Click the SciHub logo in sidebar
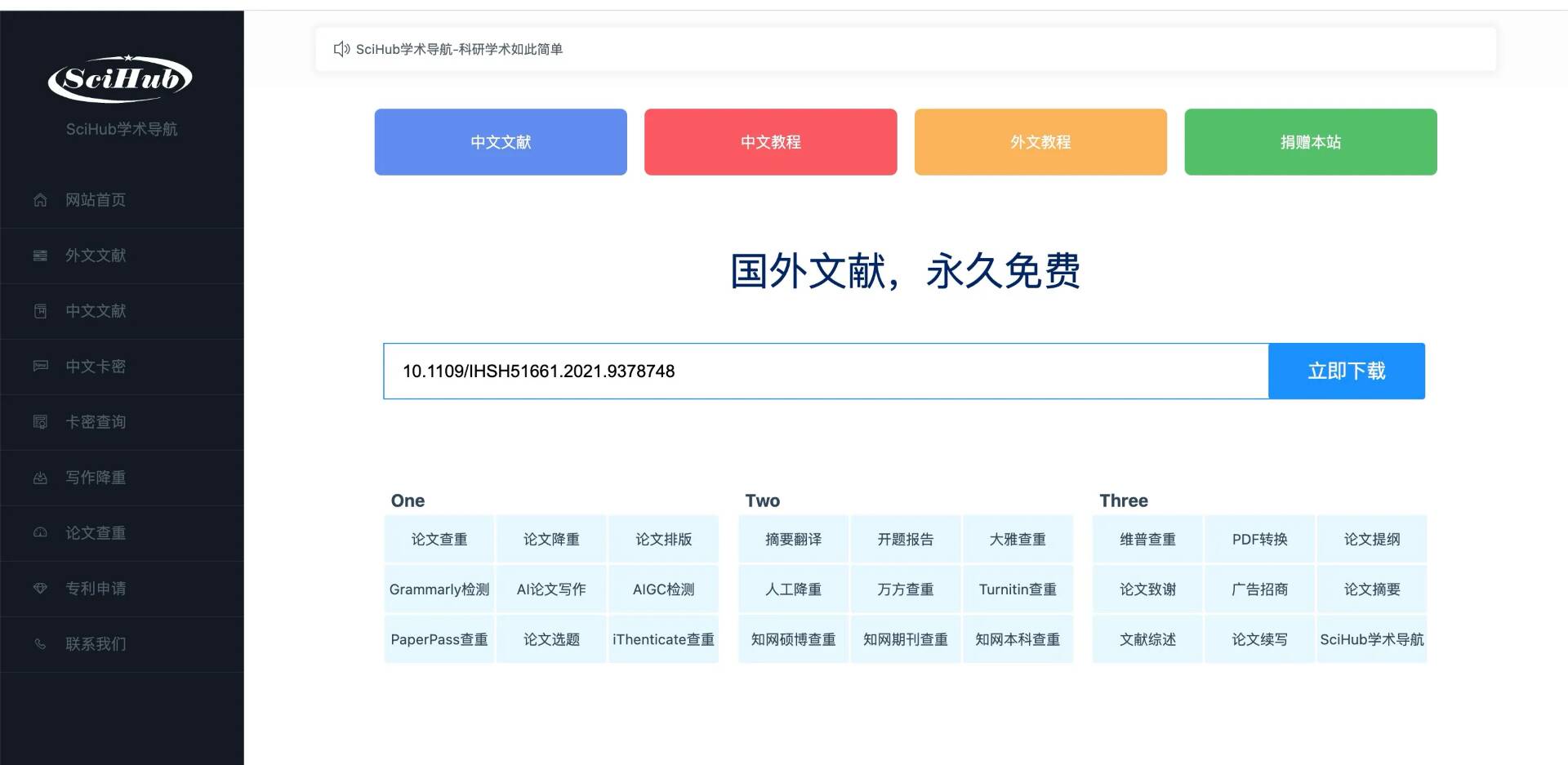1568x765 pixels. [x=121, y=79]
